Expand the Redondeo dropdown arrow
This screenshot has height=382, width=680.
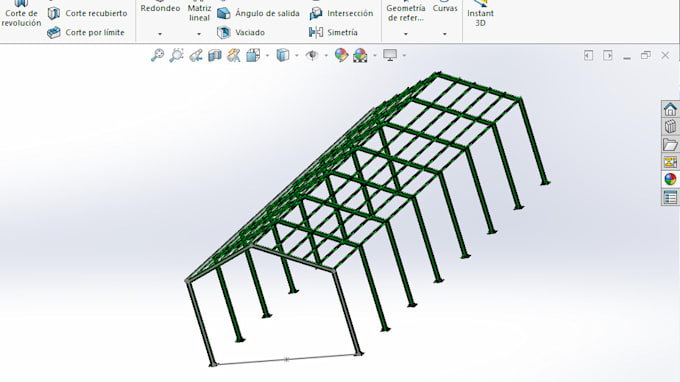click(160, 34)
